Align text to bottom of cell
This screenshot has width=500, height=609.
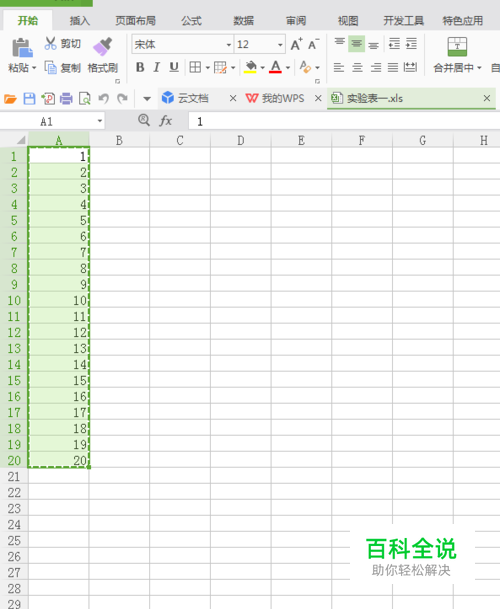(373, 46)
